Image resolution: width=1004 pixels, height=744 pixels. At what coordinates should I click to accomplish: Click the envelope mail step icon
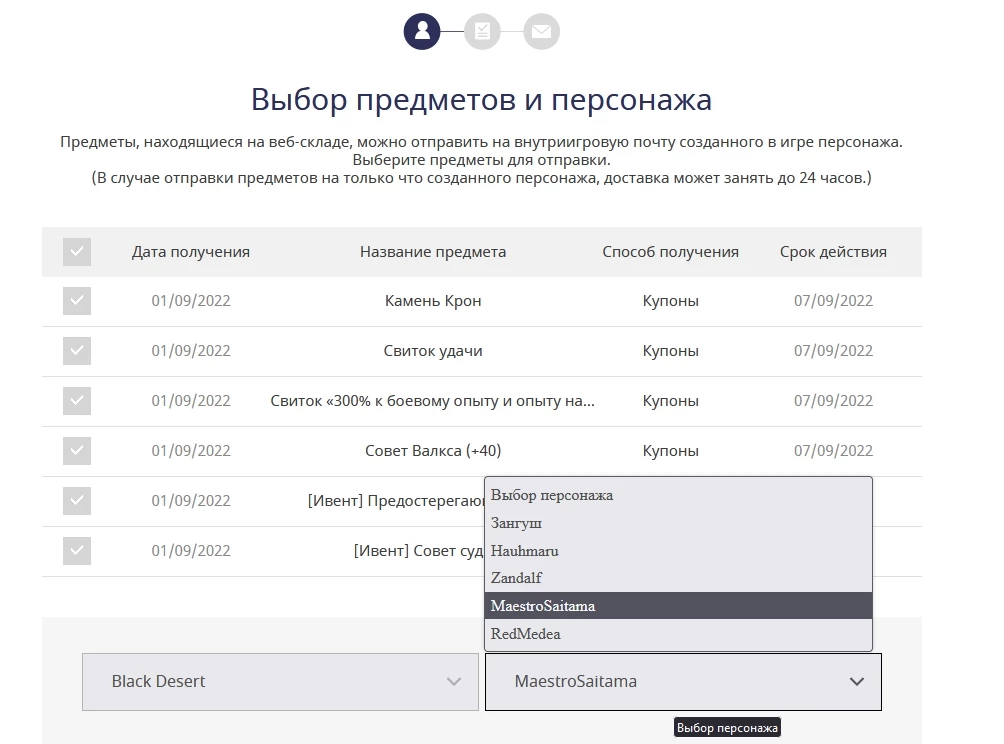(542, 31)
